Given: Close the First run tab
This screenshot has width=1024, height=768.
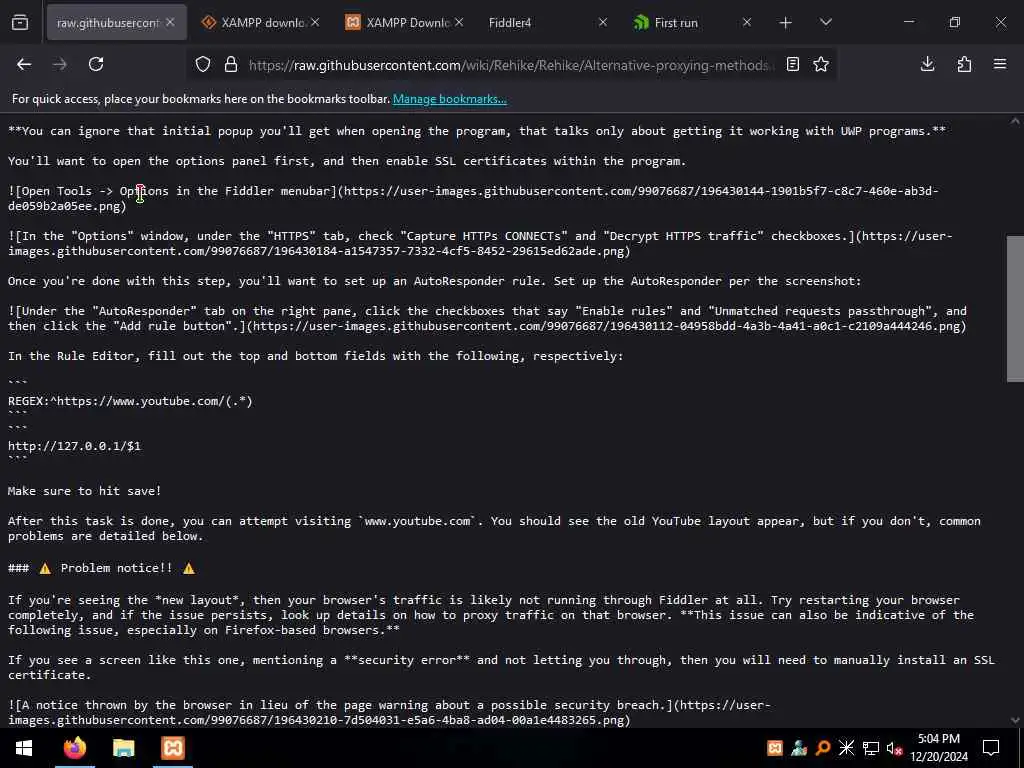Looking at the screenshot, I should (x=746, y=23).
